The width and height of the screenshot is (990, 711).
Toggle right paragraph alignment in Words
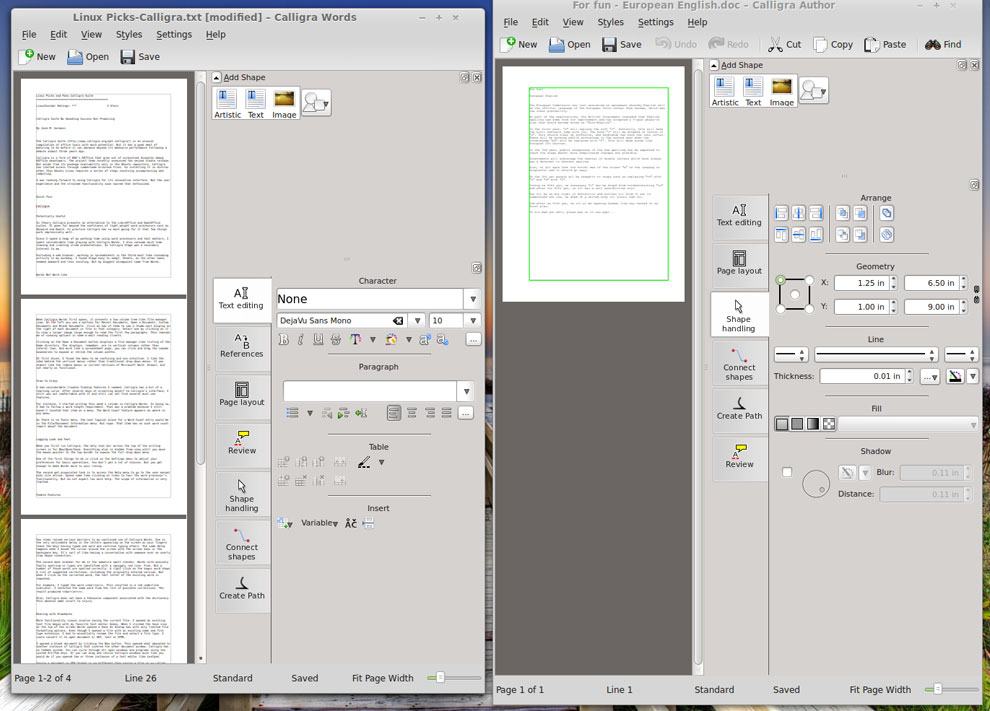coord(429,413)
